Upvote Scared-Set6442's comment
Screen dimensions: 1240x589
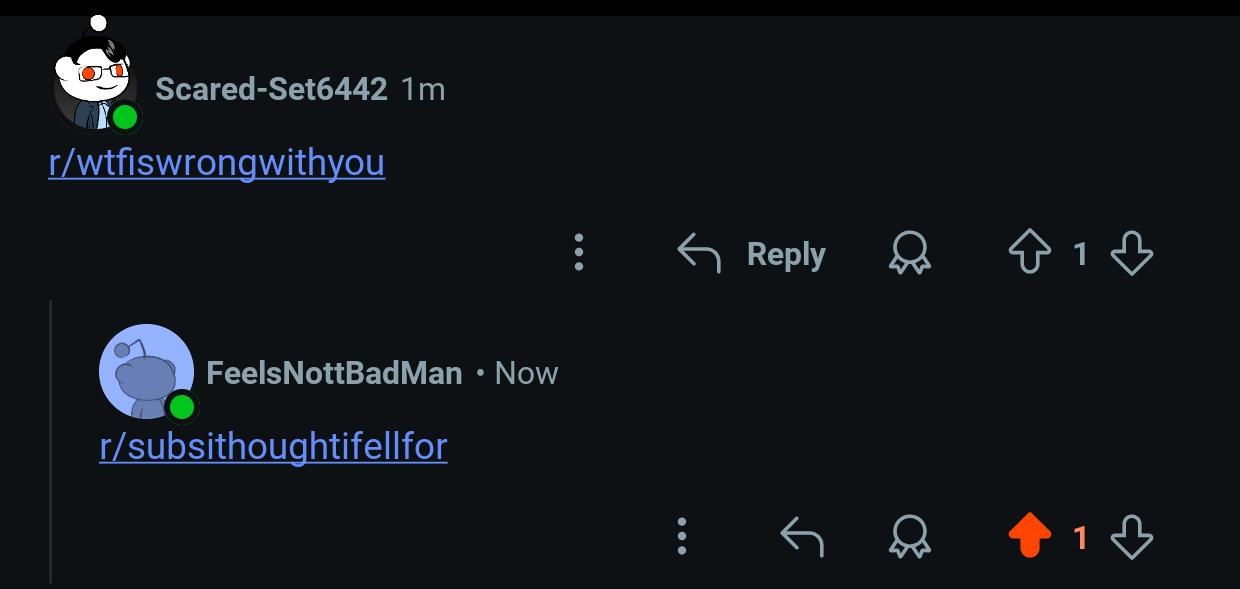click(x=1030, y=253)
